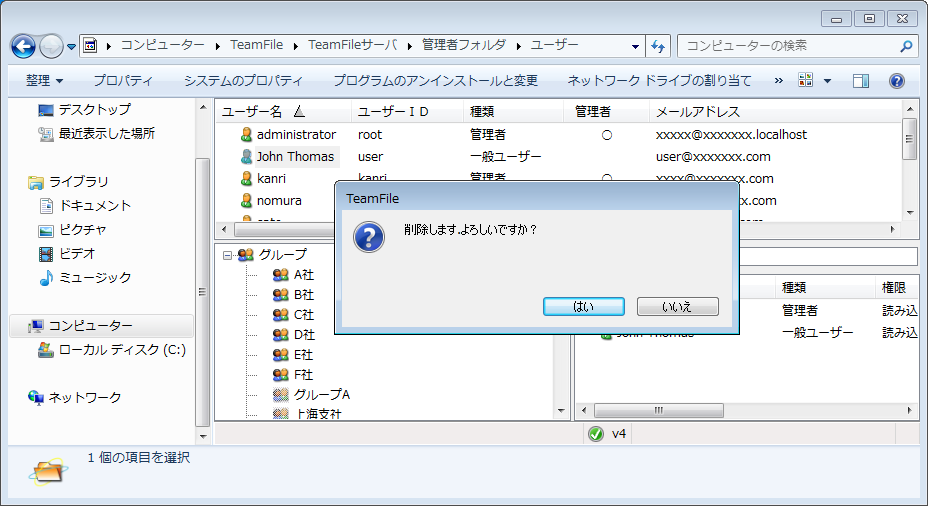Click the blue question mark dialog icon
928x506 pixels.
[369, 237]
